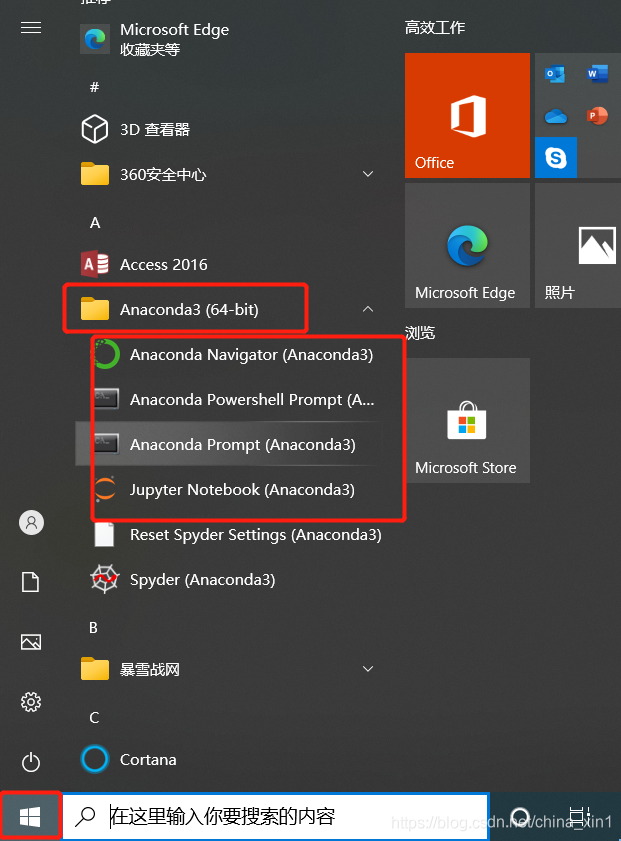Image resolution: width=621 pixels, height=841 pixels.
Task: Launch Spyder (Anaconda3)
Action: coord(230,580)
